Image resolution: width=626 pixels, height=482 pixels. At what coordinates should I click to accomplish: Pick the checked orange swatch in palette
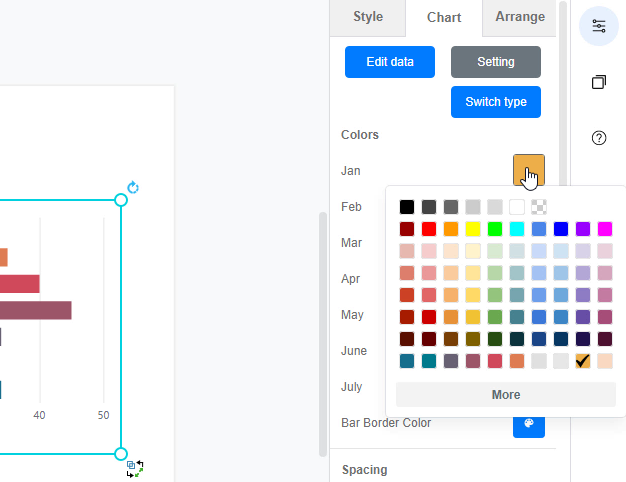[583, 361]
